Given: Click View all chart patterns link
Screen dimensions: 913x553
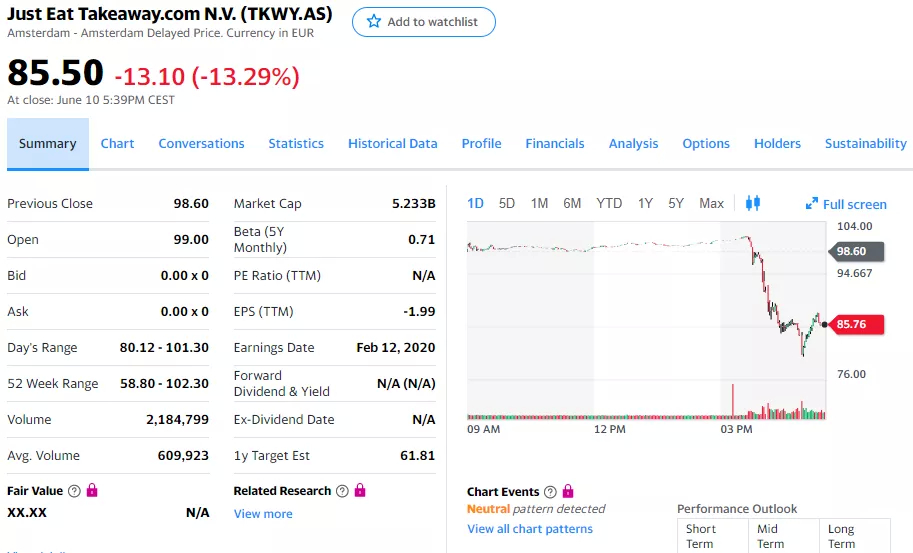Looking at the screenshot, I should [530, 529].
